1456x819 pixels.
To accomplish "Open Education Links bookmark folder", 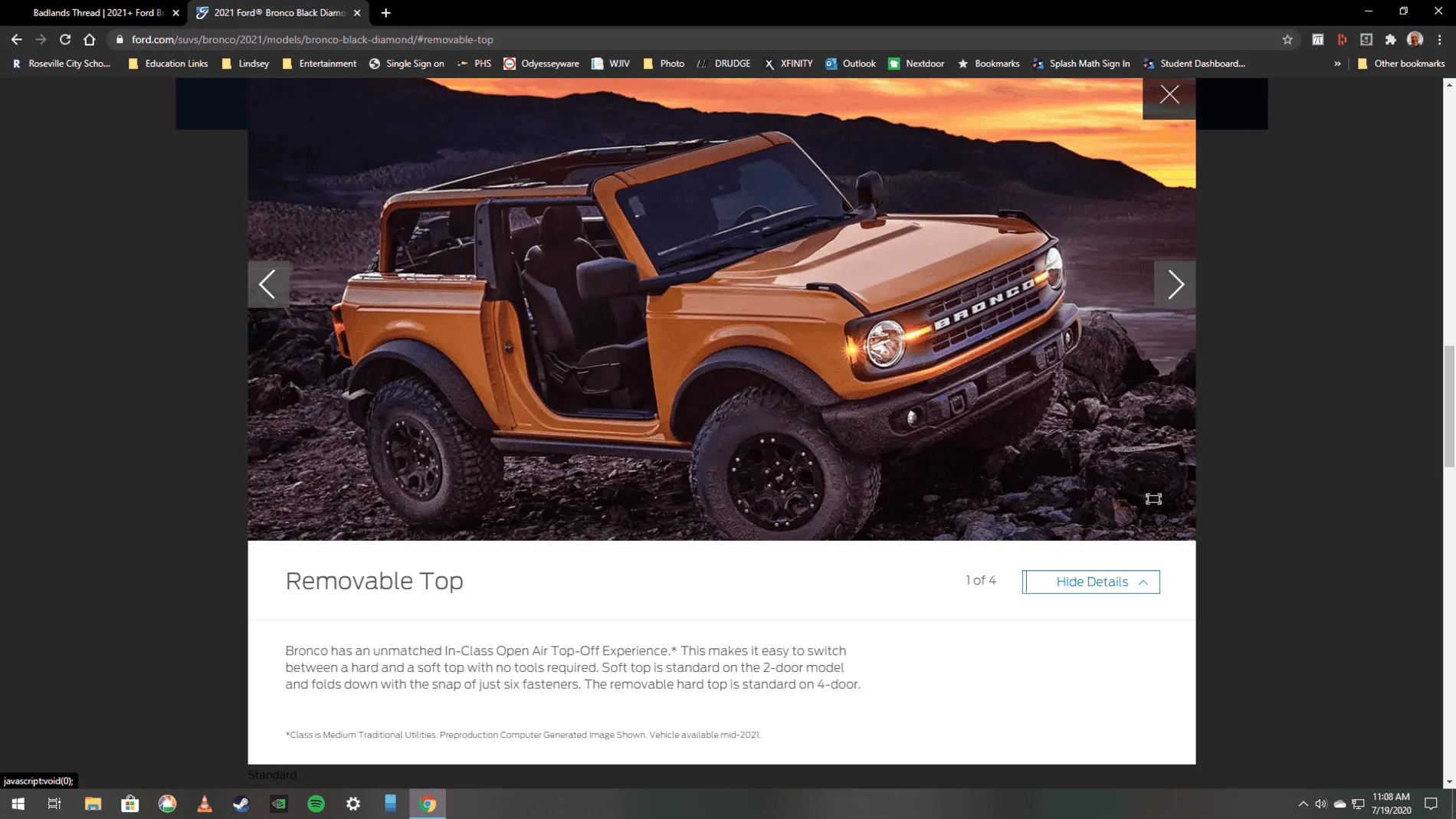I will click(x=168, y=64).
